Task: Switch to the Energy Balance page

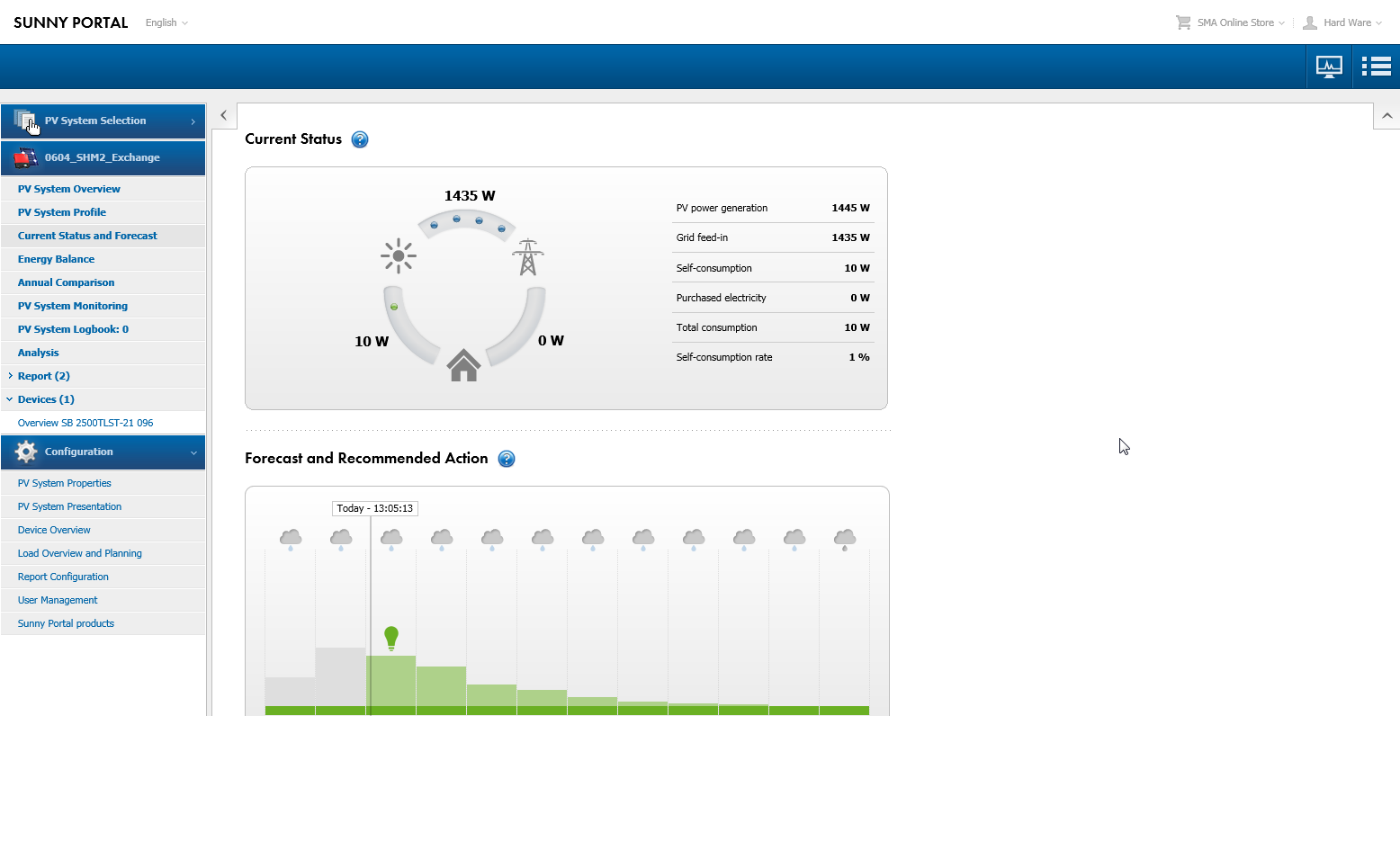Action: point(56,258)
